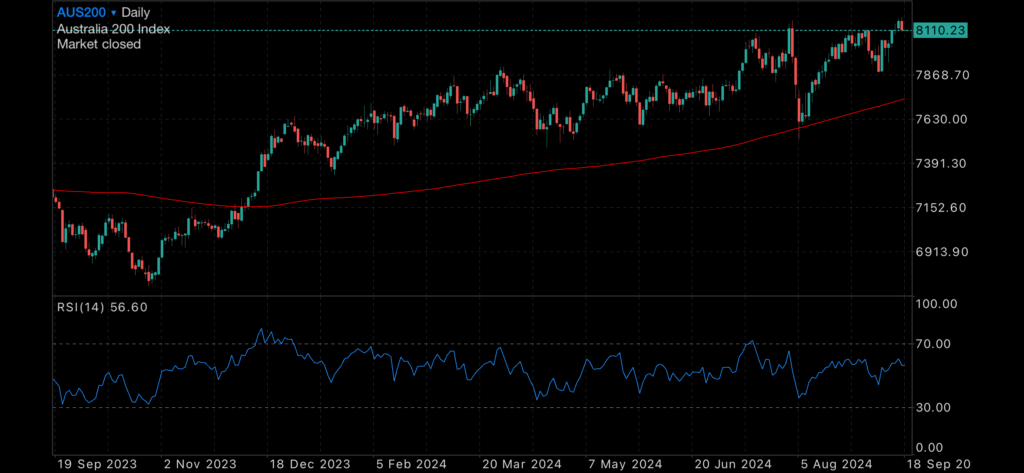Click the Australia 200 Index title
Viewport: 1024px width, 473px height.
tap(114, 29)
